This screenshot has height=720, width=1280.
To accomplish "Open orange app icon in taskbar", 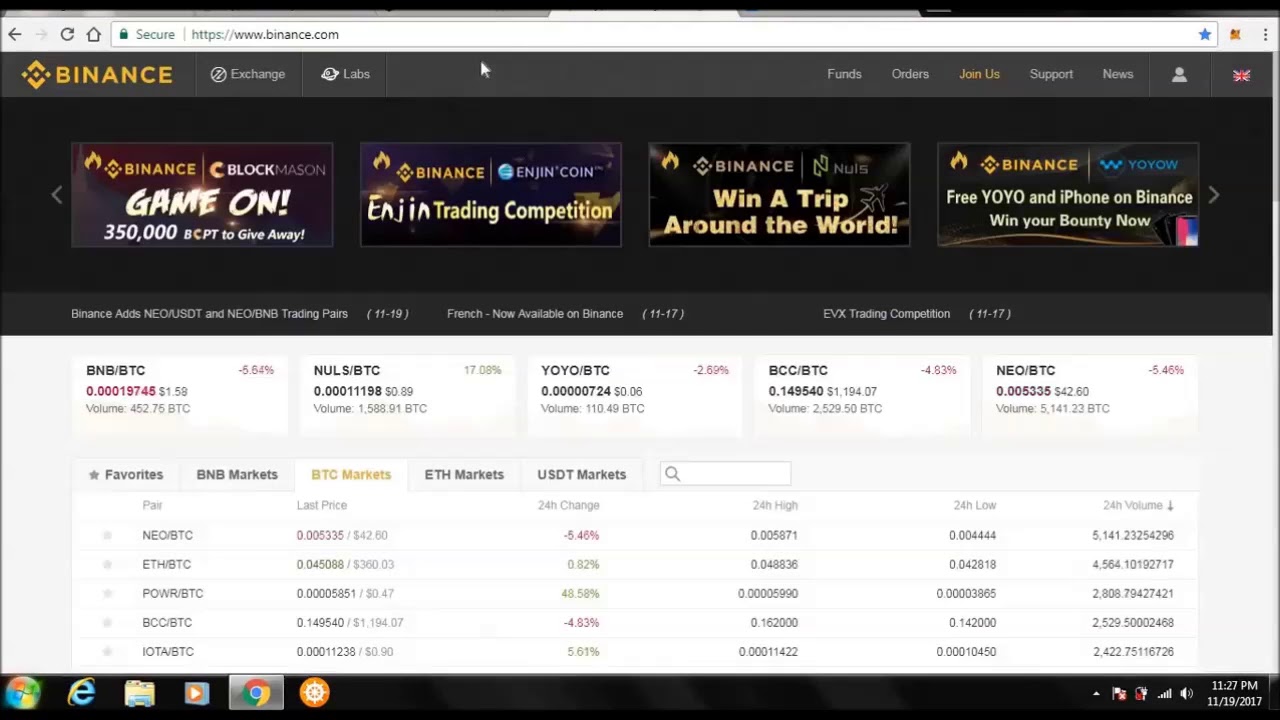I will [314, 693].
